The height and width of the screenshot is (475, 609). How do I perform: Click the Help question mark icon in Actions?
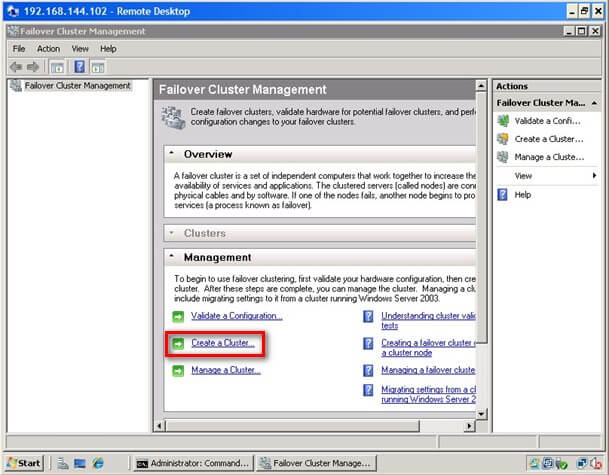click(x=502, y=194)
